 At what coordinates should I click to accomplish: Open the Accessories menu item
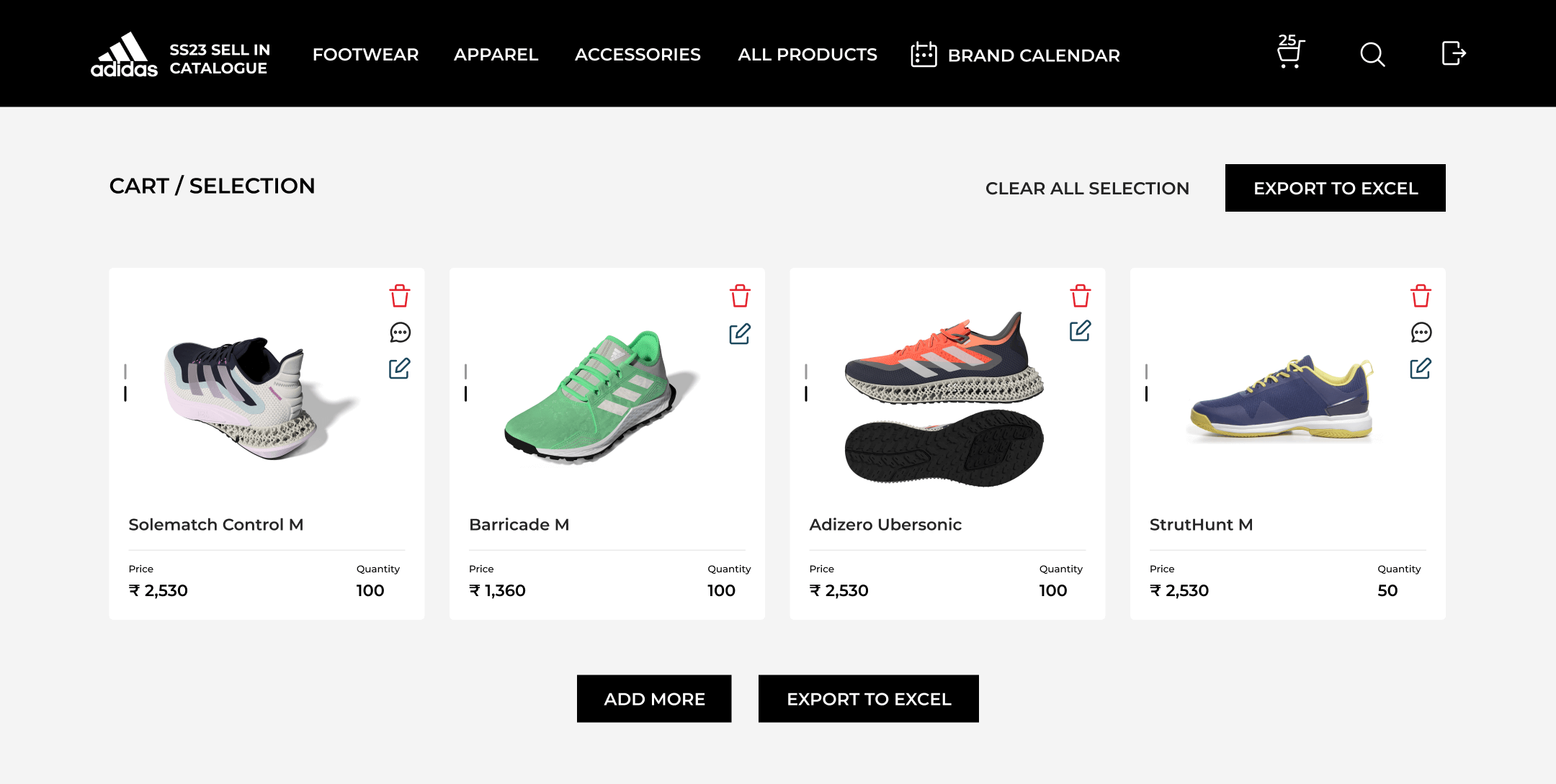pyautogui.click(x=638, y=55)
